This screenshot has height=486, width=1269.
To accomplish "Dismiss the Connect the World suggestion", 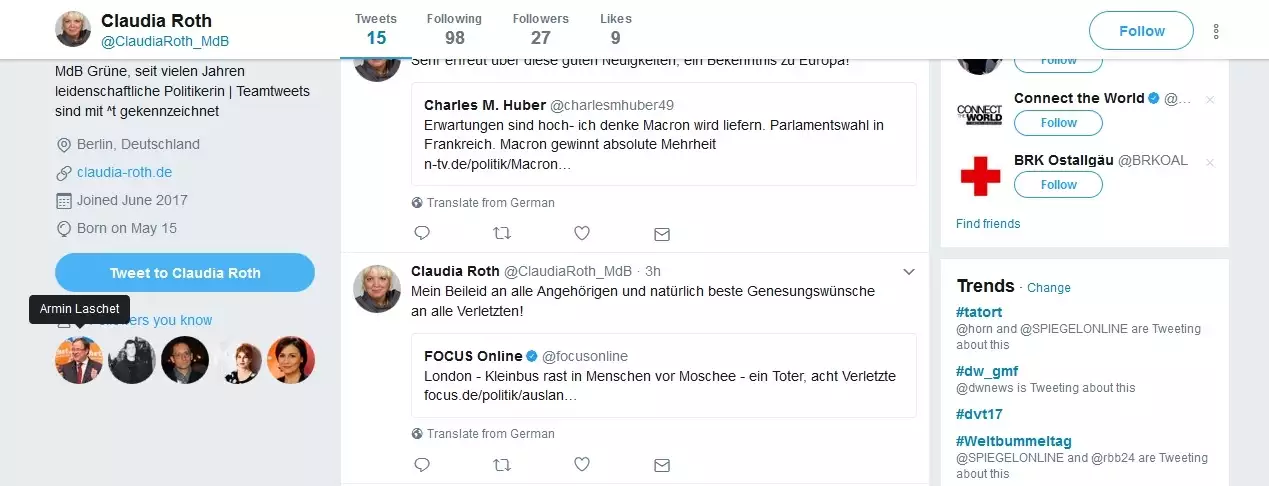I will (1210, 99).
